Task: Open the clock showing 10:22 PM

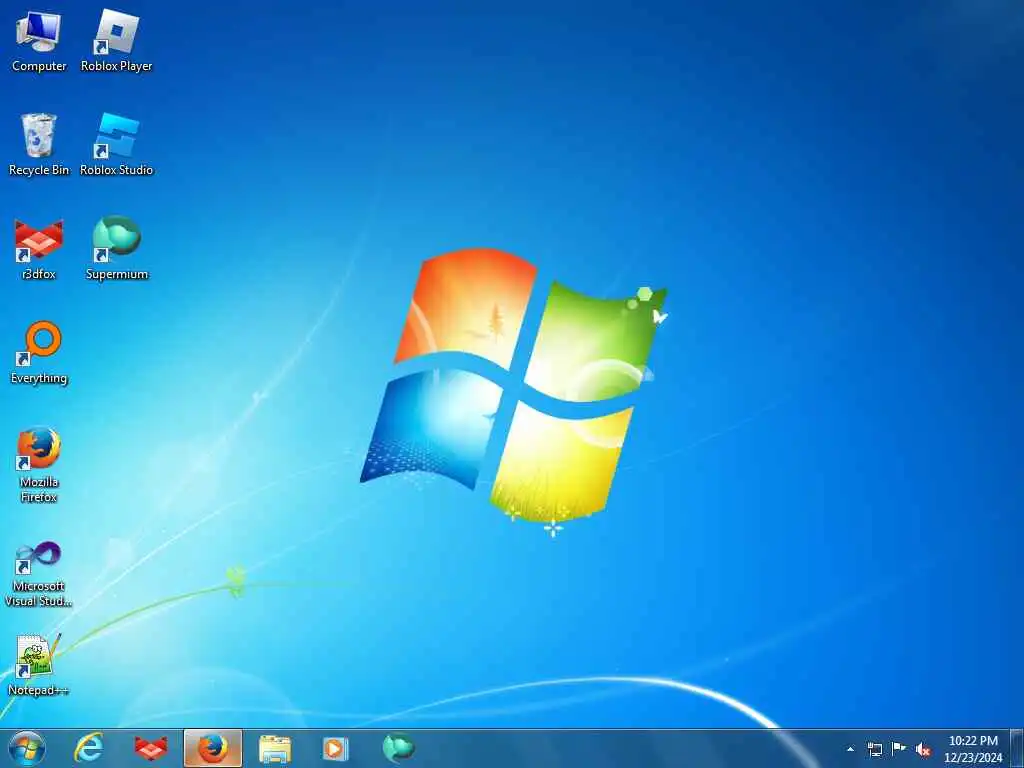Action: coord(973,749)
